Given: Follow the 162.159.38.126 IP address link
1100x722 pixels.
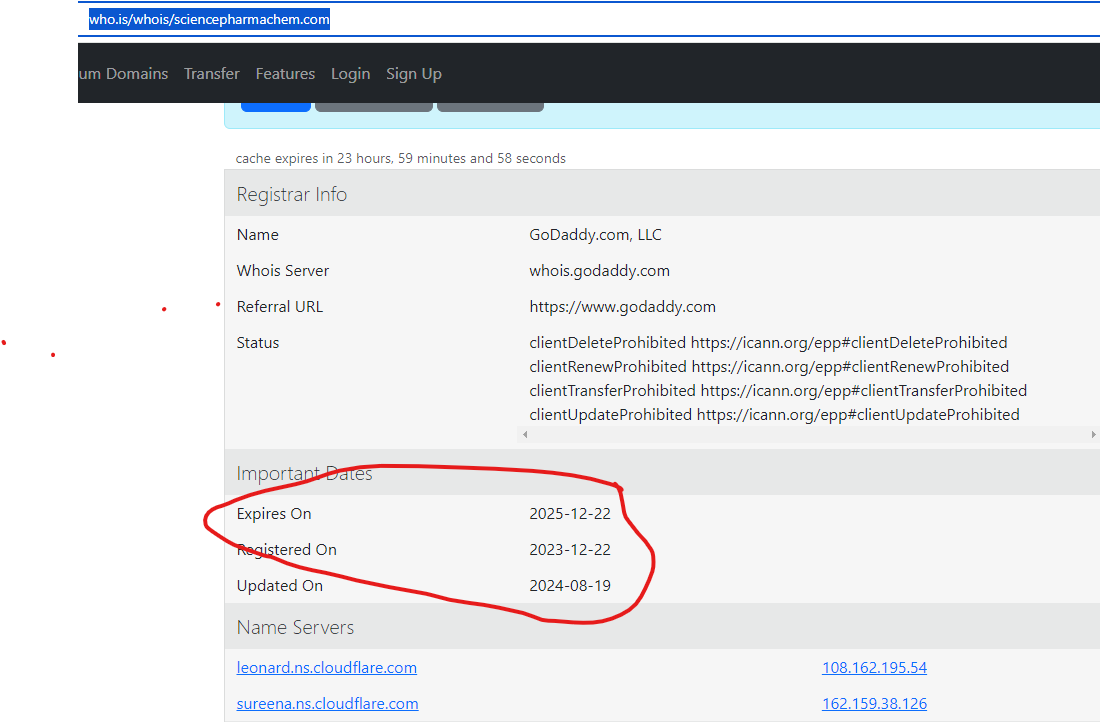Looking at the screenshot, I should click(874, 704).
